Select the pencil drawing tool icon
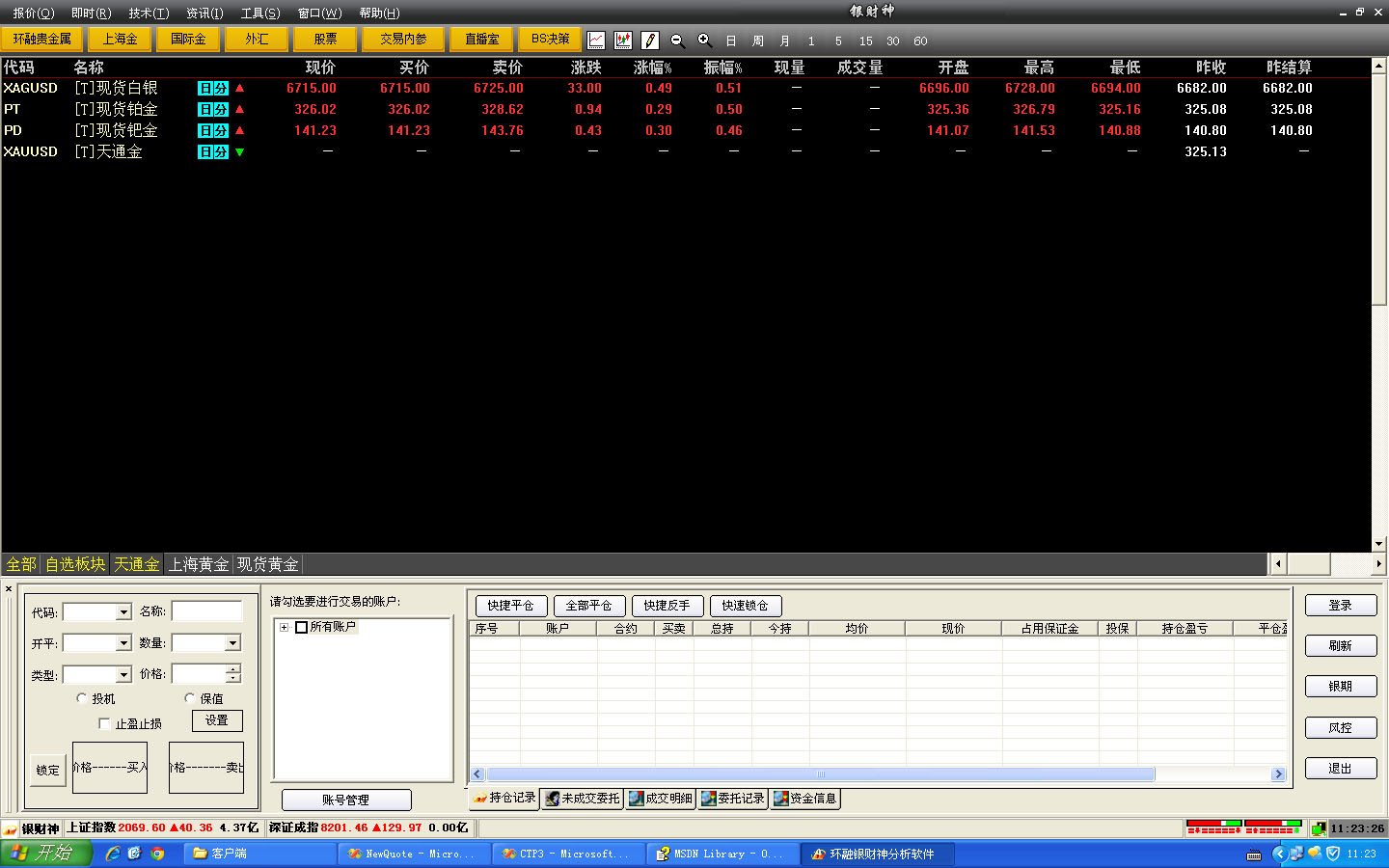The image size is (1389, 868). [x=650, y=41]
